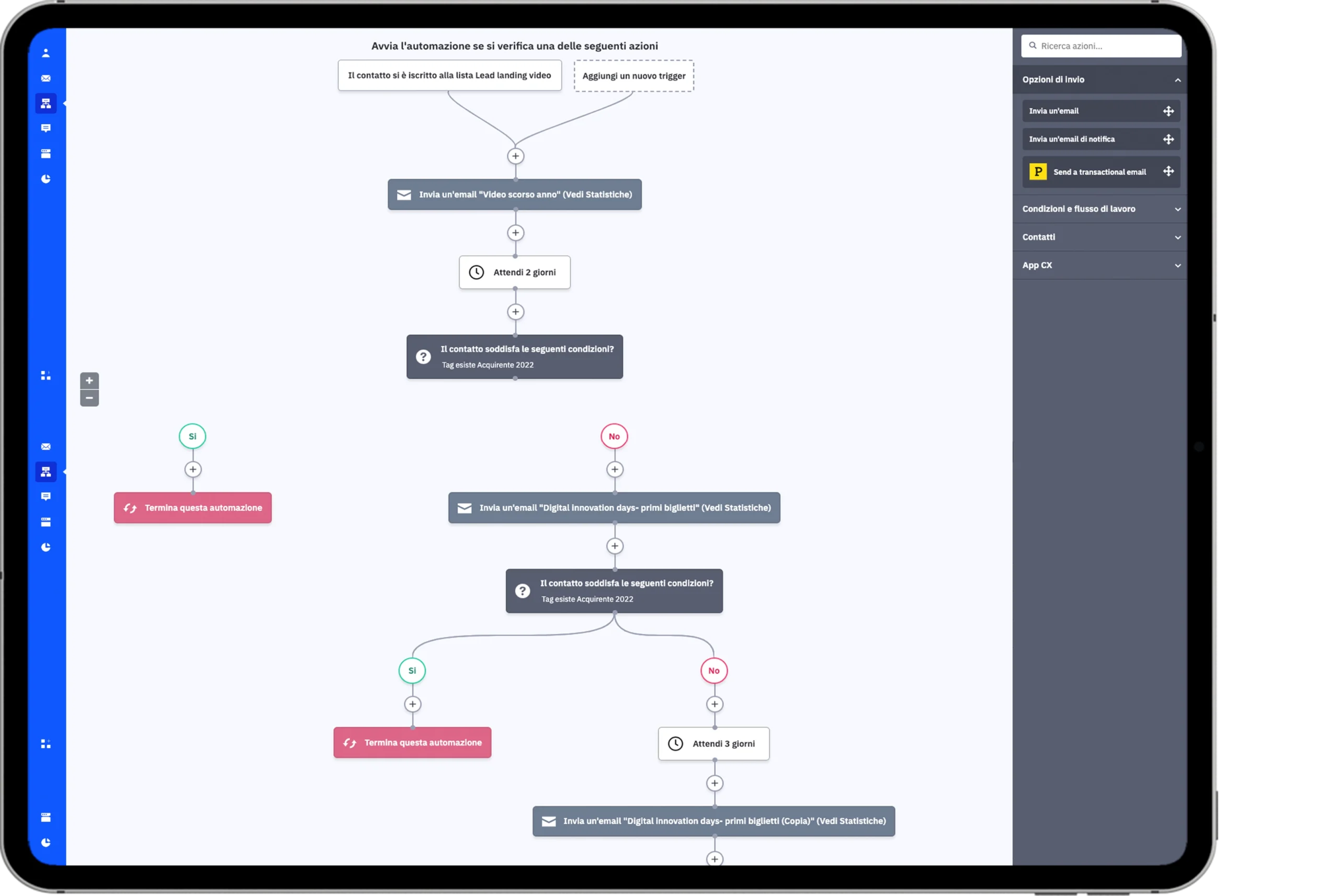
Task: Expand Condizioni e flusso di lavoro section
Action: [x=1099, y=208]
